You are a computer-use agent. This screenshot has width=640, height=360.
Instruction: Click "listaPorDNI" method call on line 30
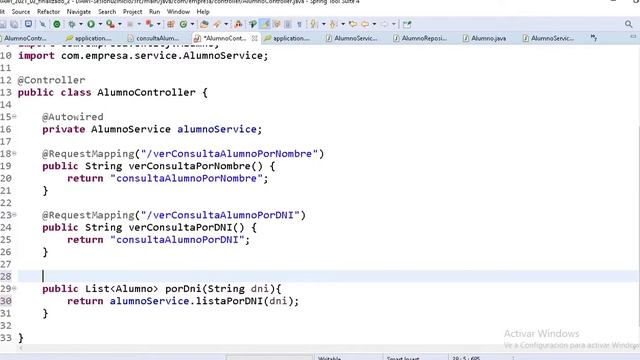pos(229,301)
